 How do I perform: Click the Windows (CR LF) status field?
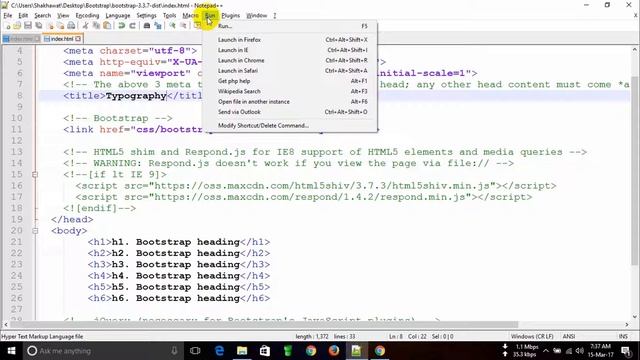pyautogui.click(x=532, y=336)
